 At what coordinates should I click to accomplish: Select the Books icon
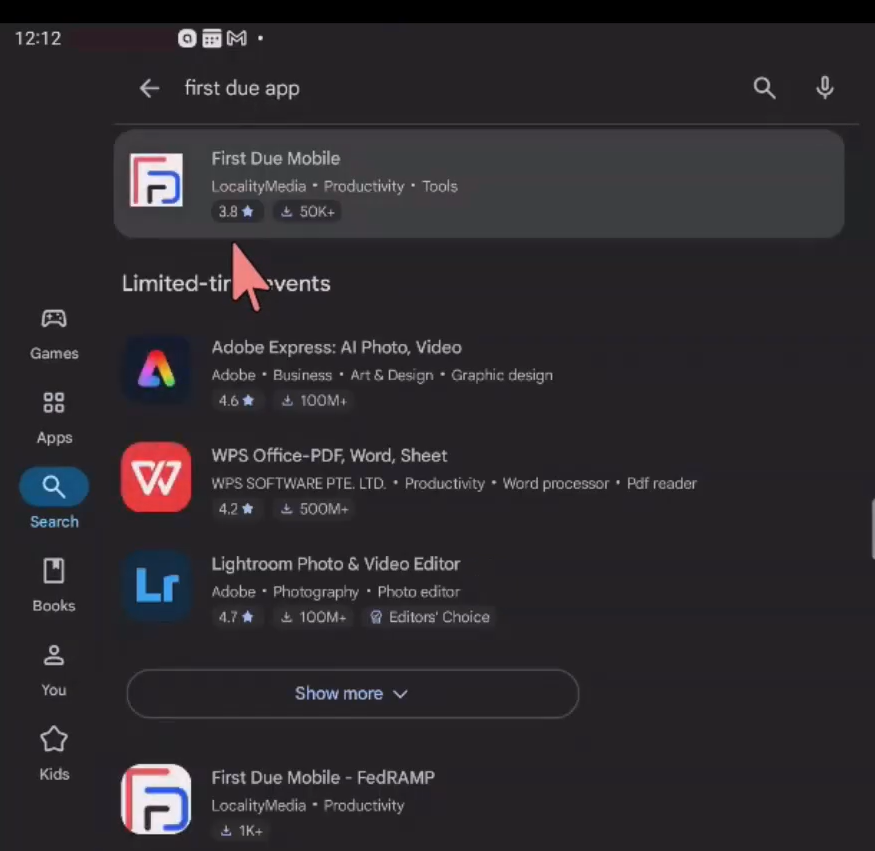[x=54, y=570]
